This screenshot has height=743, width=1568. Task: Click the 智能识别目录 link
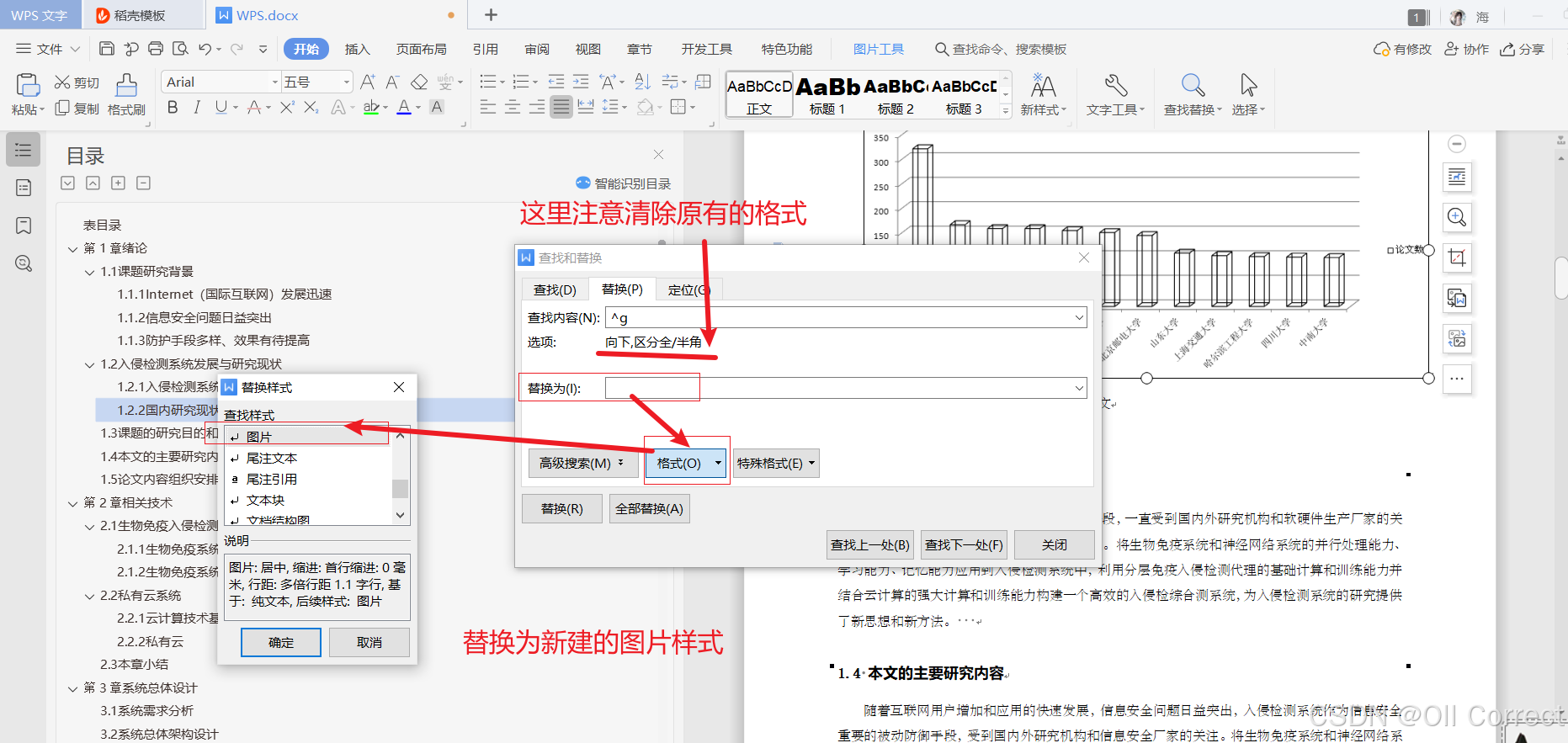point(624,183)
